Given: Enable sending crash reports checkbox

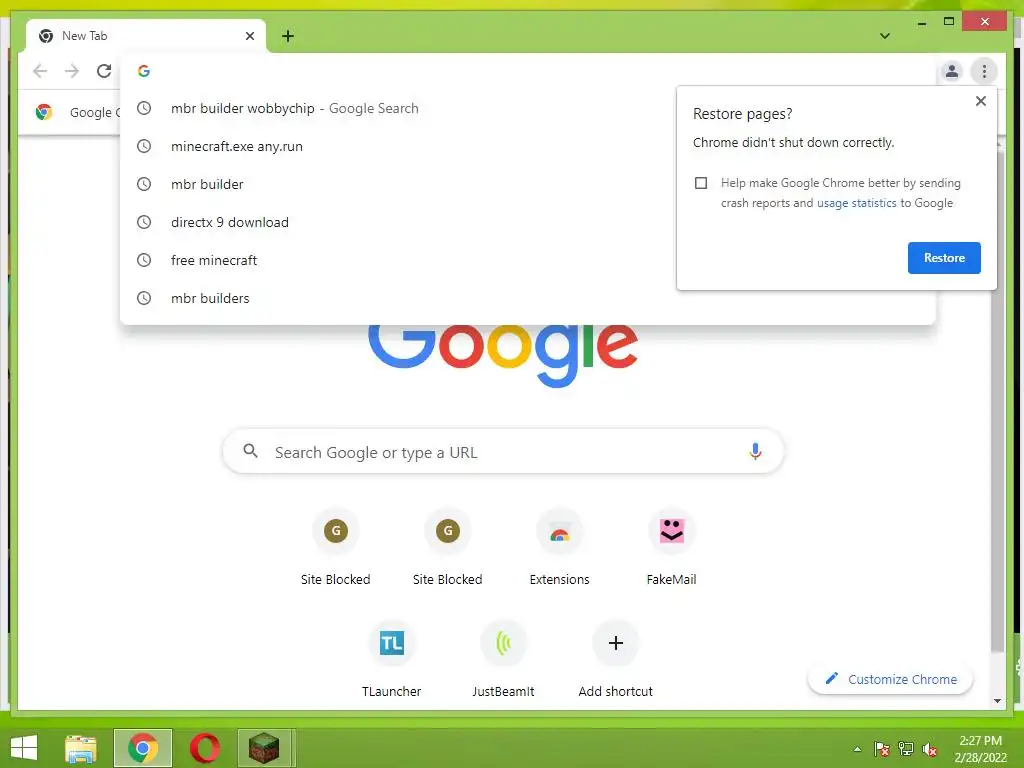Looking at the screenshot, I should pyautogui.click(x=701, y=183).
